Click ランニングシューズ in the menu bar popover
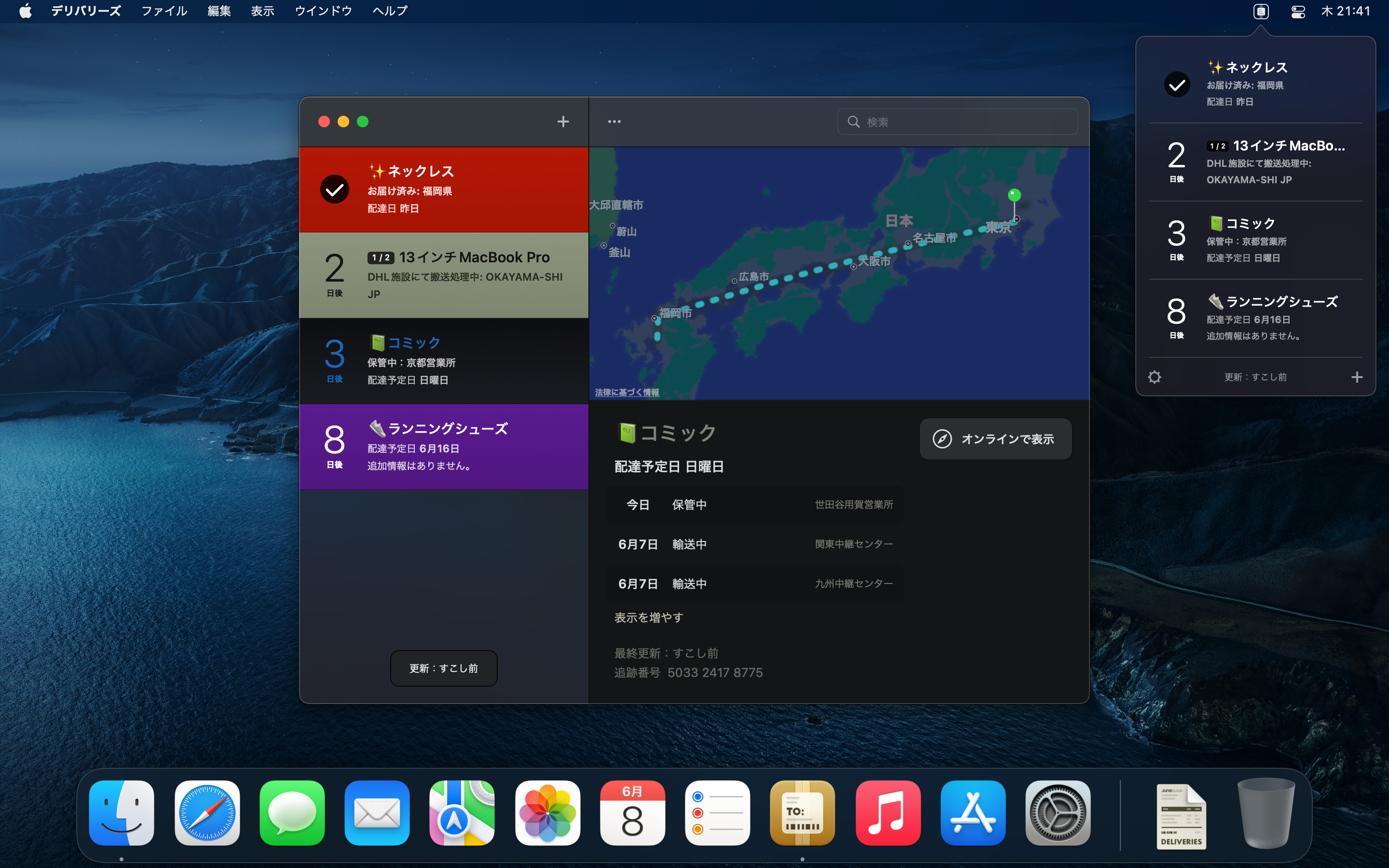 1255,318
